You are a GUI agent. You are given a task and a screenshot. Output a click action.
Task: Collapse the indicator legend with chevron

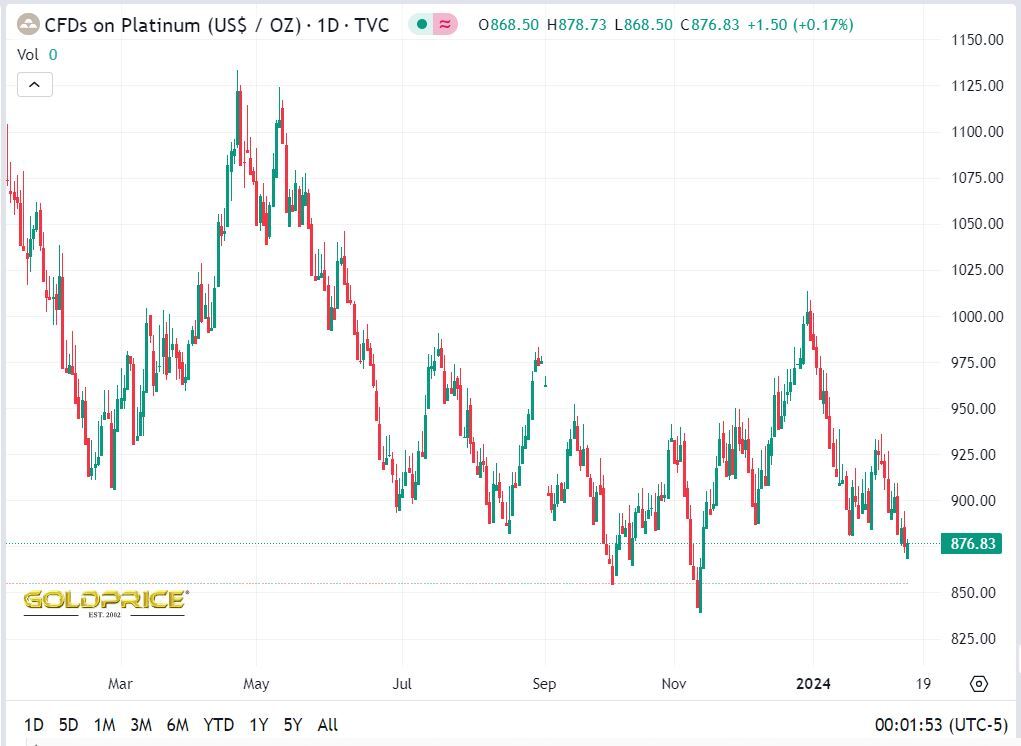(x=35, y=85)
